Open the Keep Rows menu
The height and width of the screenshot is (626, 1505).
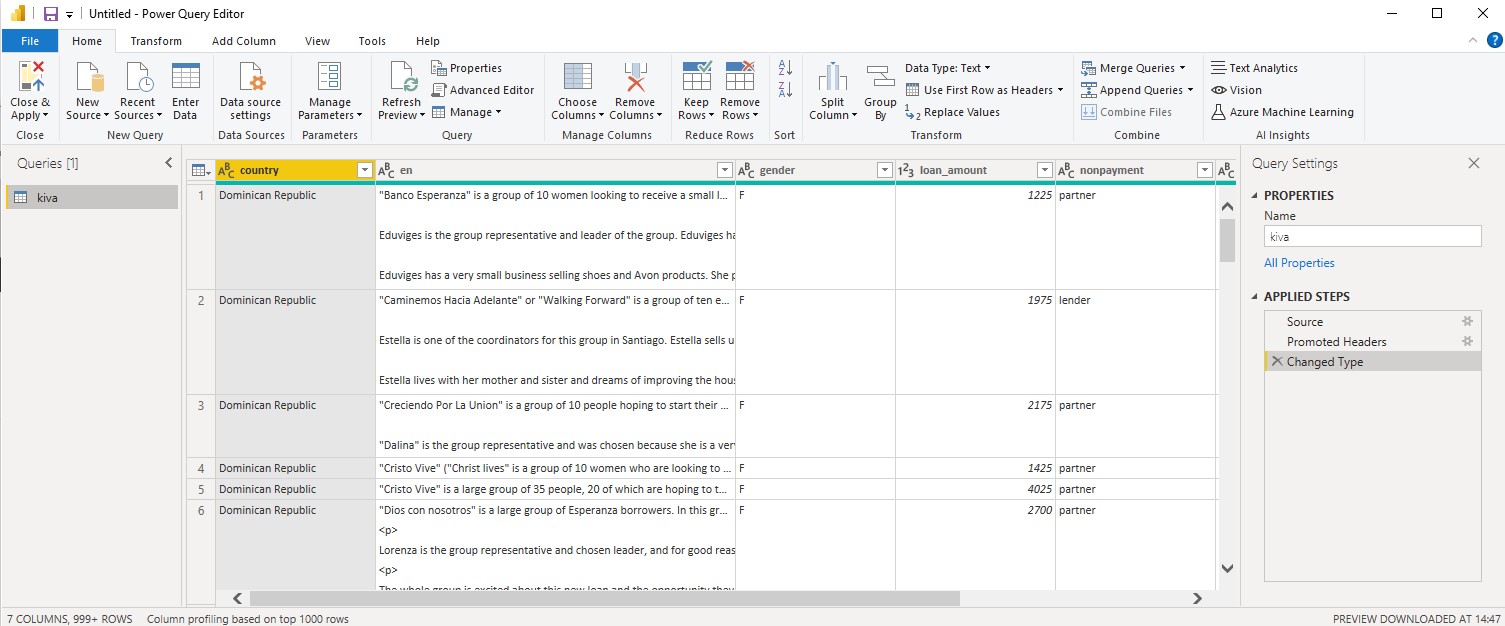click(696, 91)
